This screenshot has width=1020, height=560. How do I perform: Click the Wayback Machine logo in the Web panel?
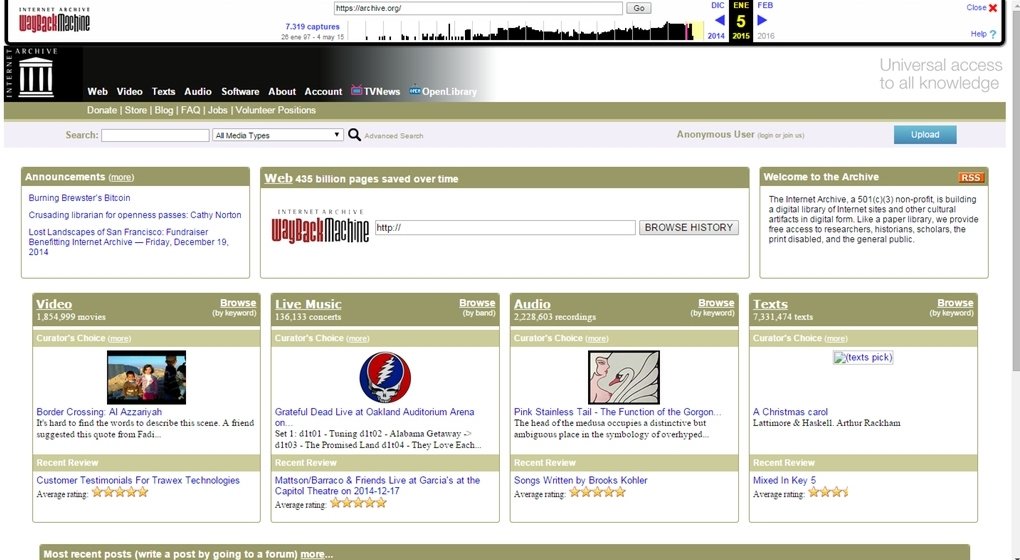coord(320,226)
